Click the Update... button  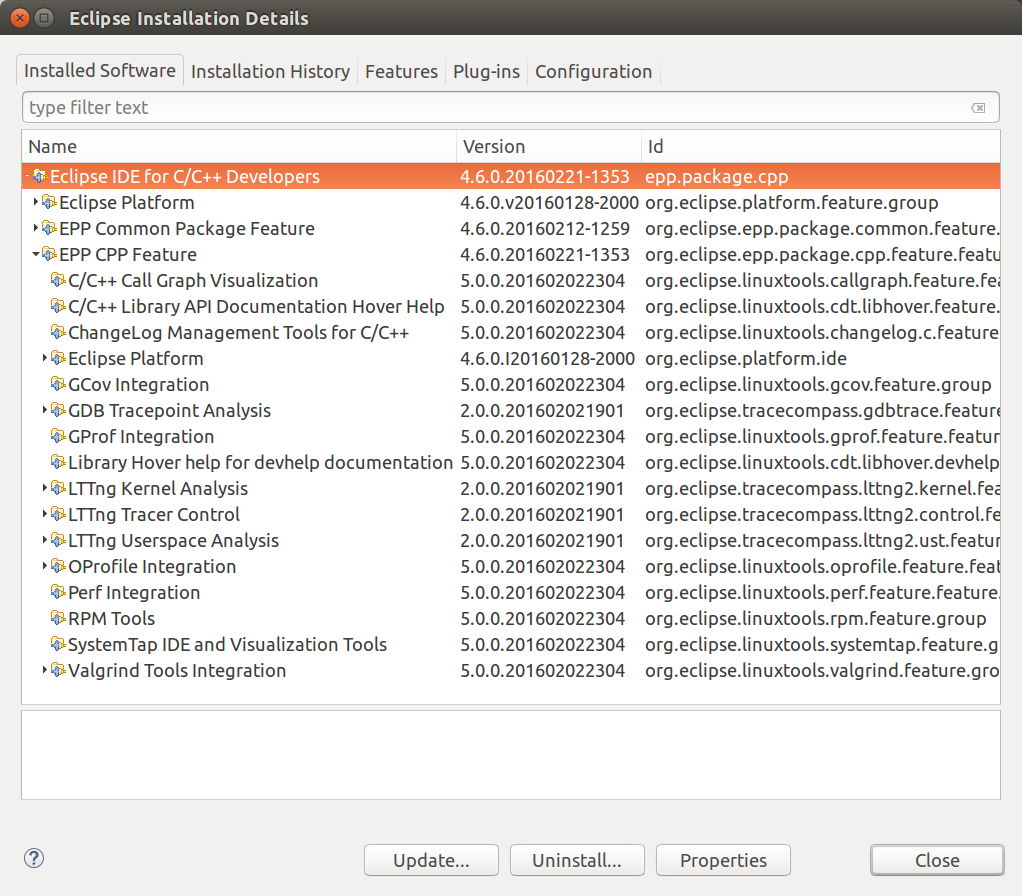click(x=431, y=860)
